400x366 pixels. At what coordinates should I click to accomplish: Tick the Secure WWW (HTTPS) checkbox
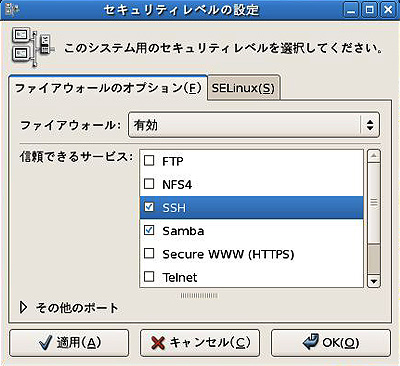[149, 253]
